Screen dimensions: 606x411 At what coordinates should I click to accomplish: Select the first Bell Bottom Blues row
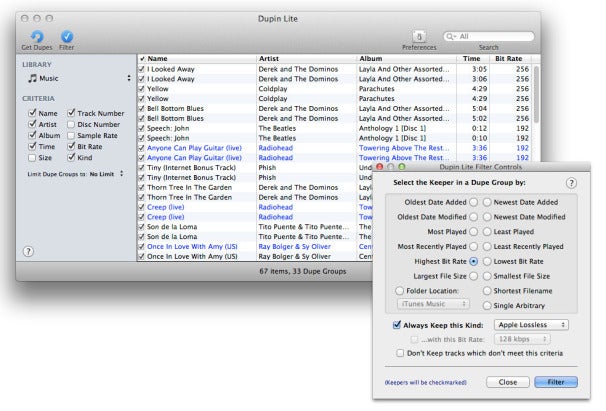(x=335, y=109)
